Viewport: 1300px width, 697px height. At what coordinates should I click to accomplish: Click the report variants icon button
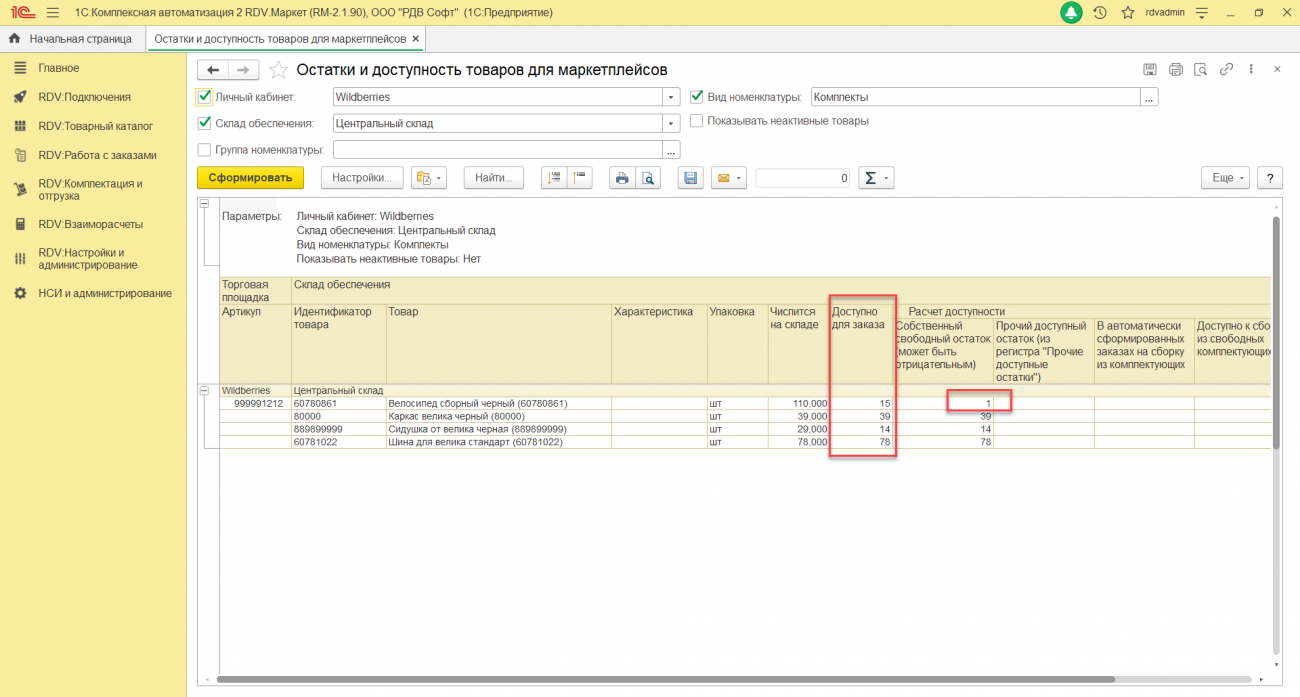[x=429, y=178]
